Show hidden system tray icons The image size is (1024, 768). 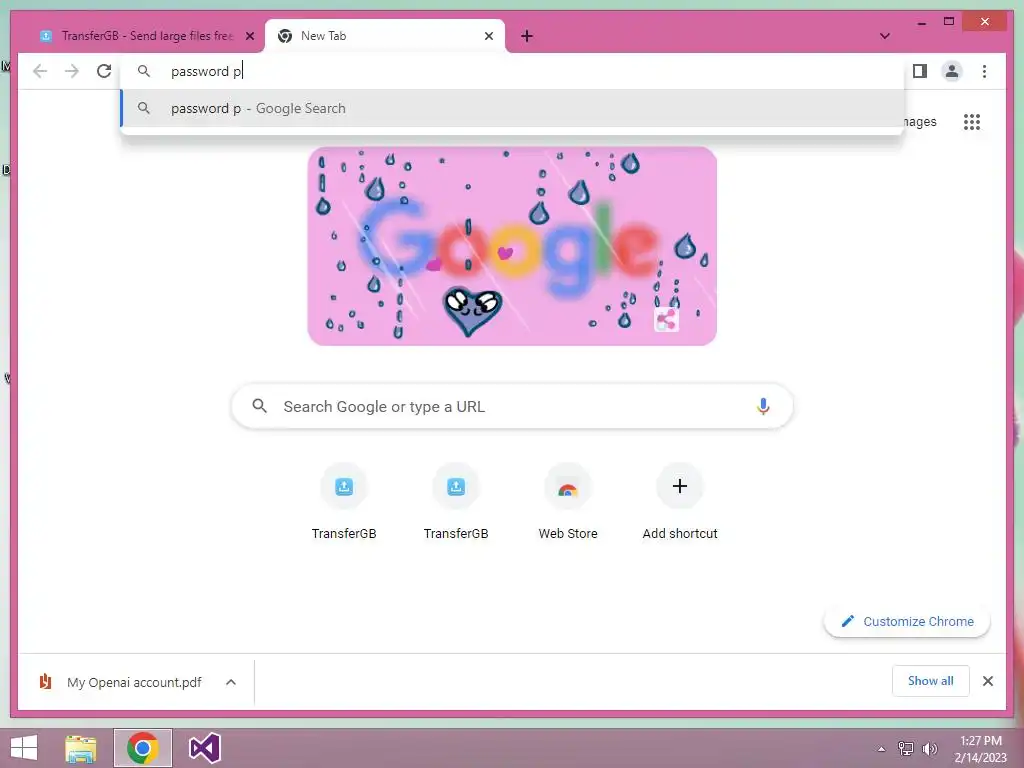pos(882,749)
